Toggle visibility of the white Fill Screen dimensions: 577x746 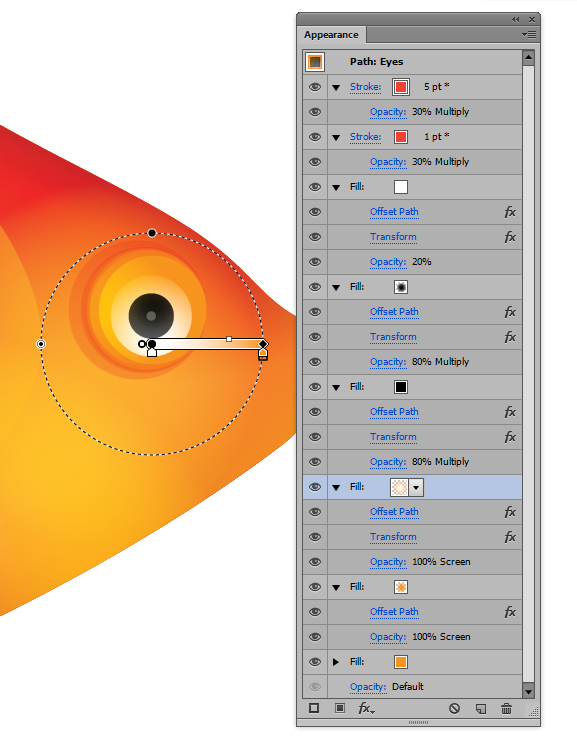point(315,187)
